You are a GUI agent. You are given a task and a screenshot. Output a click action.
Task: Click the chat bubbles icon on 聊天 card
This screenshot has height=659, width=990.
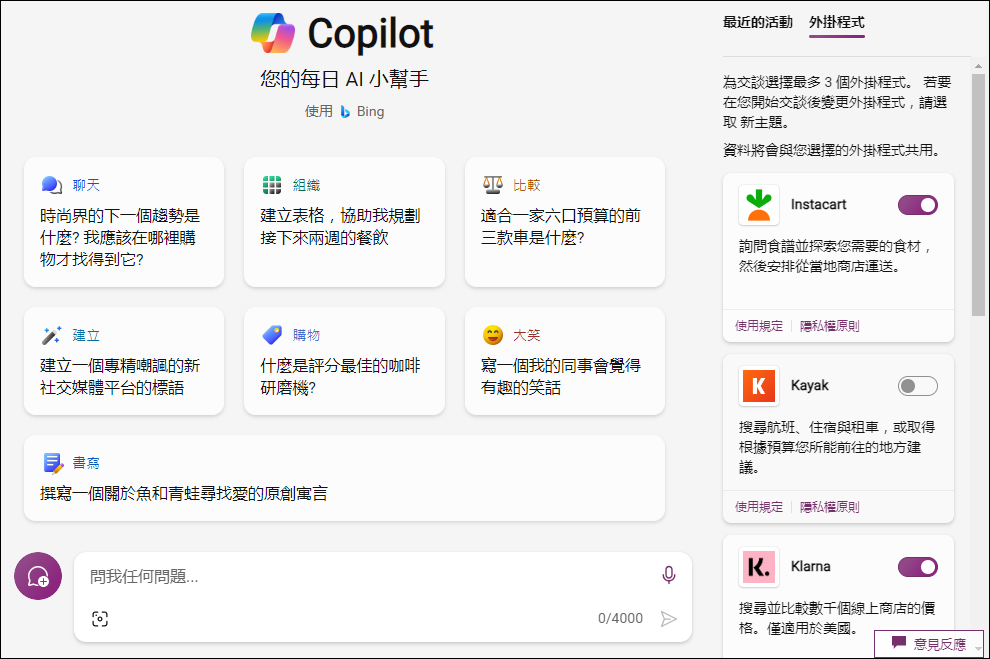click(x=52, y=185)
